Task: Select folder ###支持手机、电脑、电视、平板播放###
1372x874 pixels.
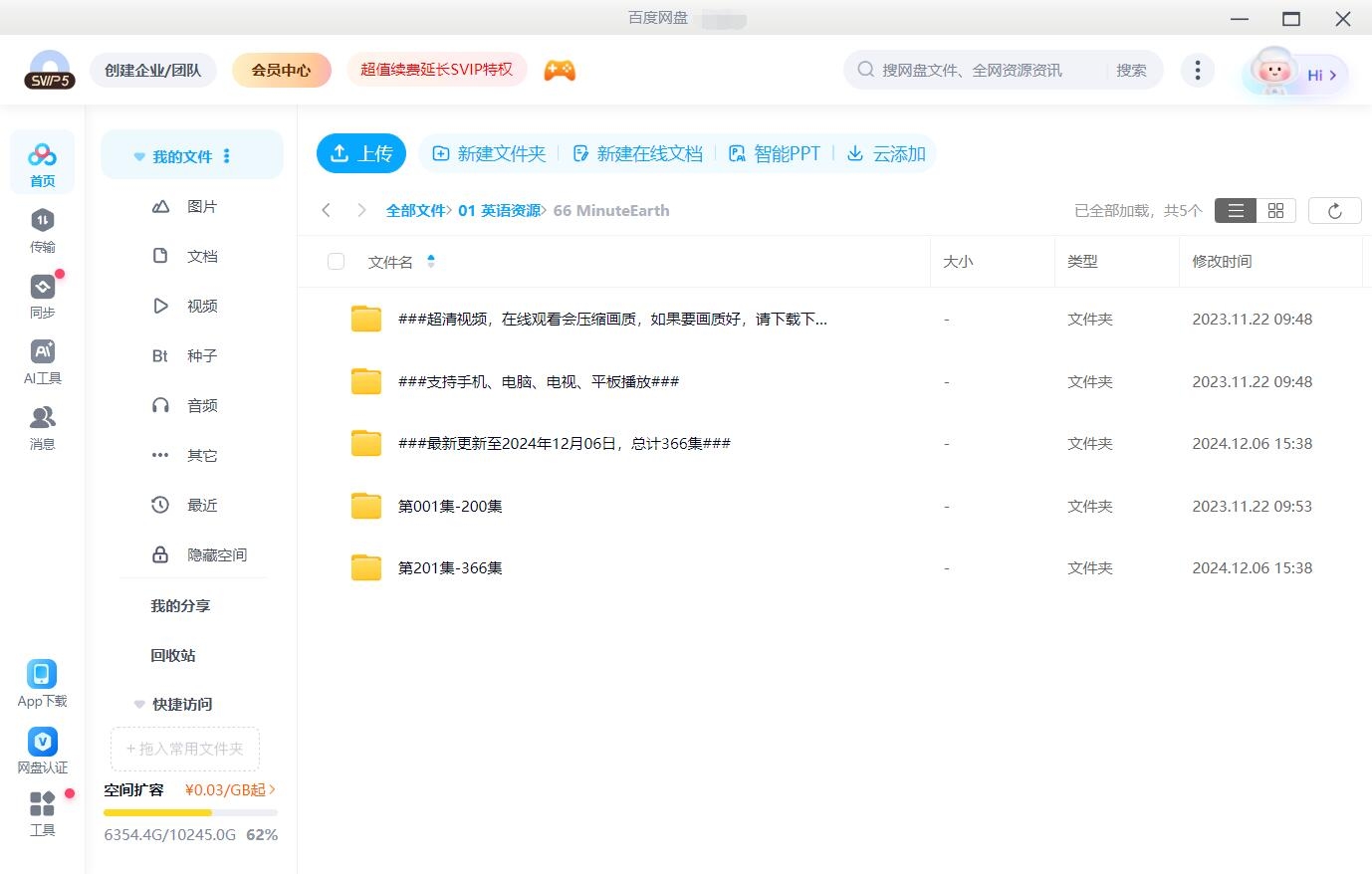Action: click(x=539, y=381)
